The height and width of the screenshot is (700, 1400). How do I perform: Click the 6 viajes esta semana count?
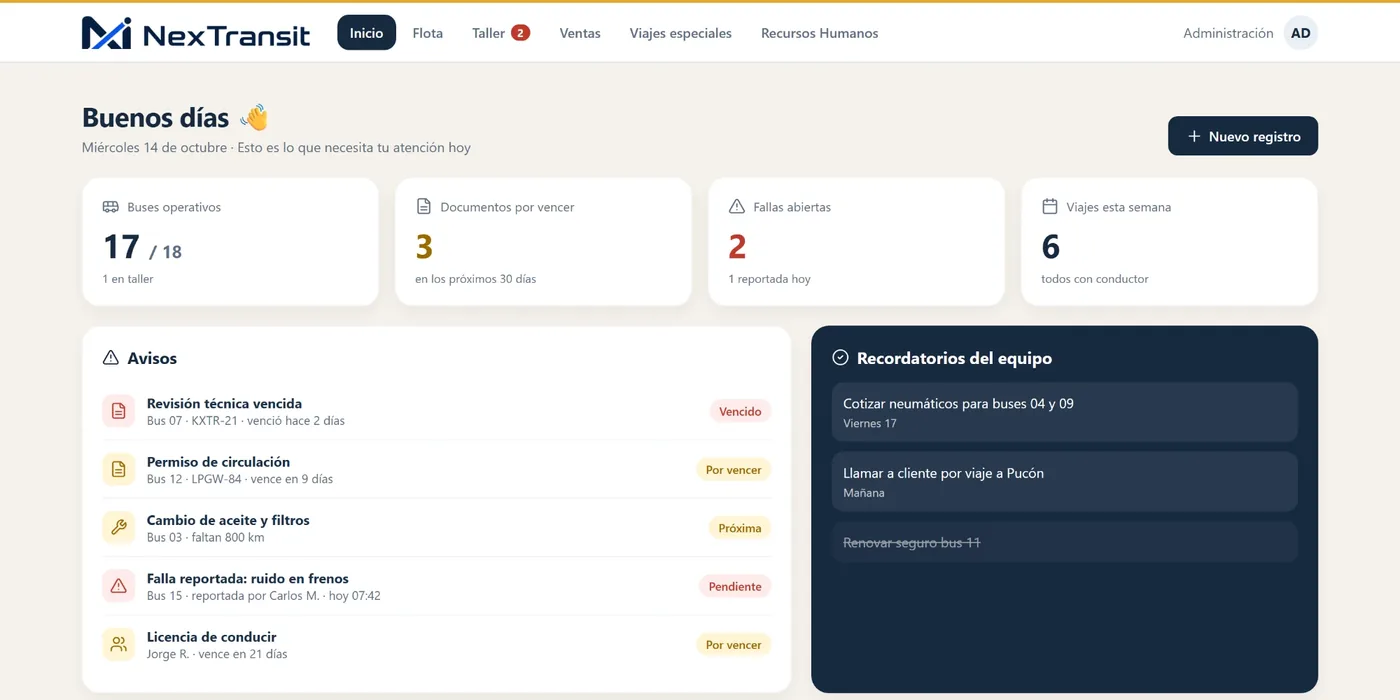pos(1051,246)
